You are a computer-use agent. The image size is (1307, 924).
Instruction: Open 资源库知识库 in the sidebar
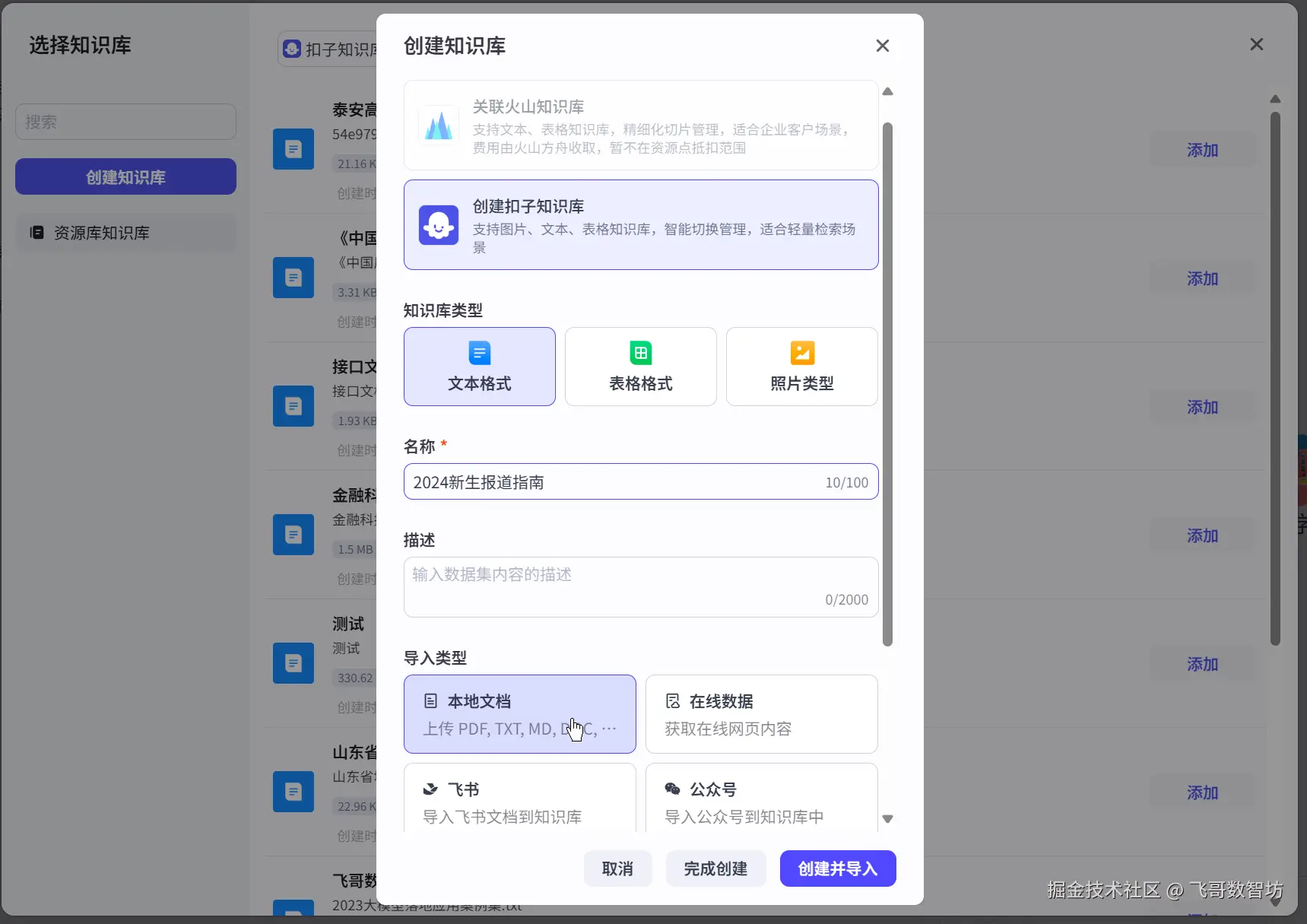pyautogui.click(x=125, y=233)
